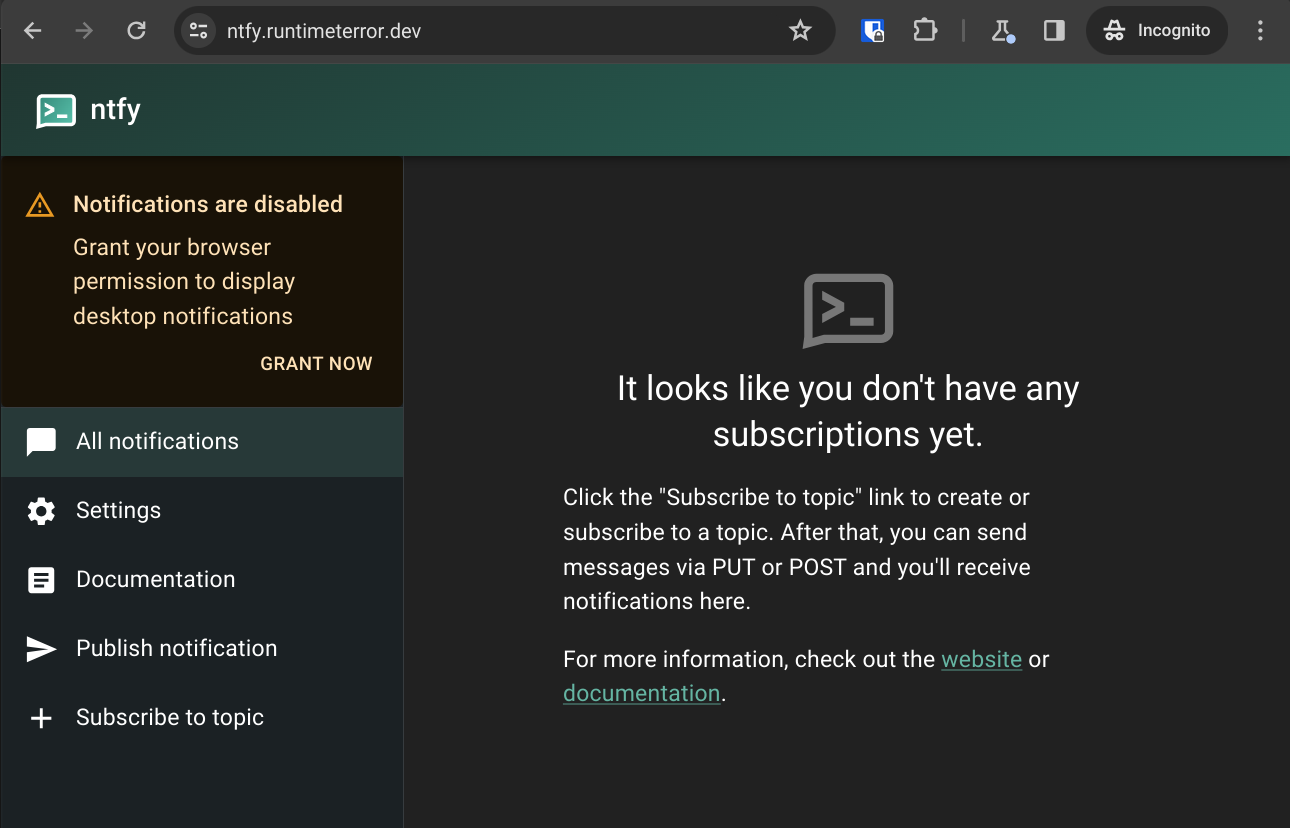Click the All notifications chat icon

point(41,442)
